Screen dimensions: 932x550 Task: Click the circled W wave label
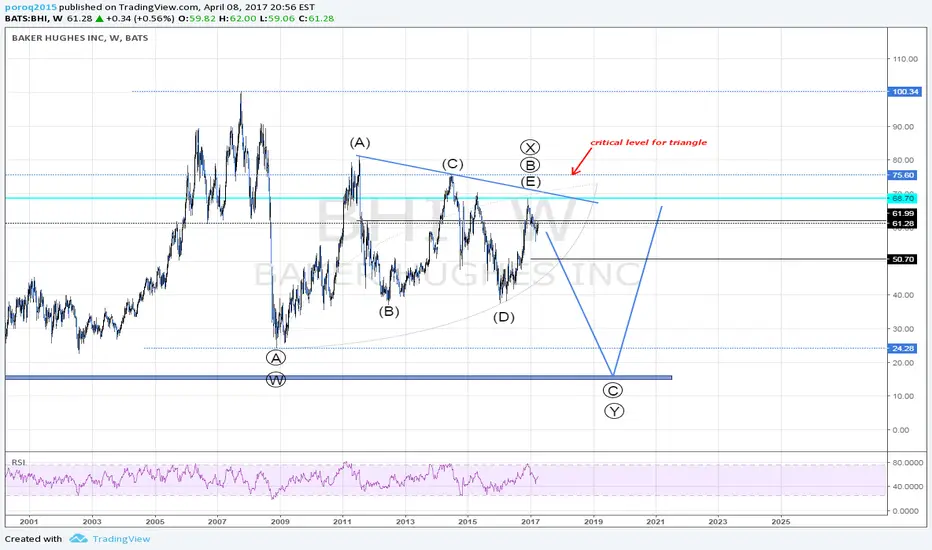276,379
